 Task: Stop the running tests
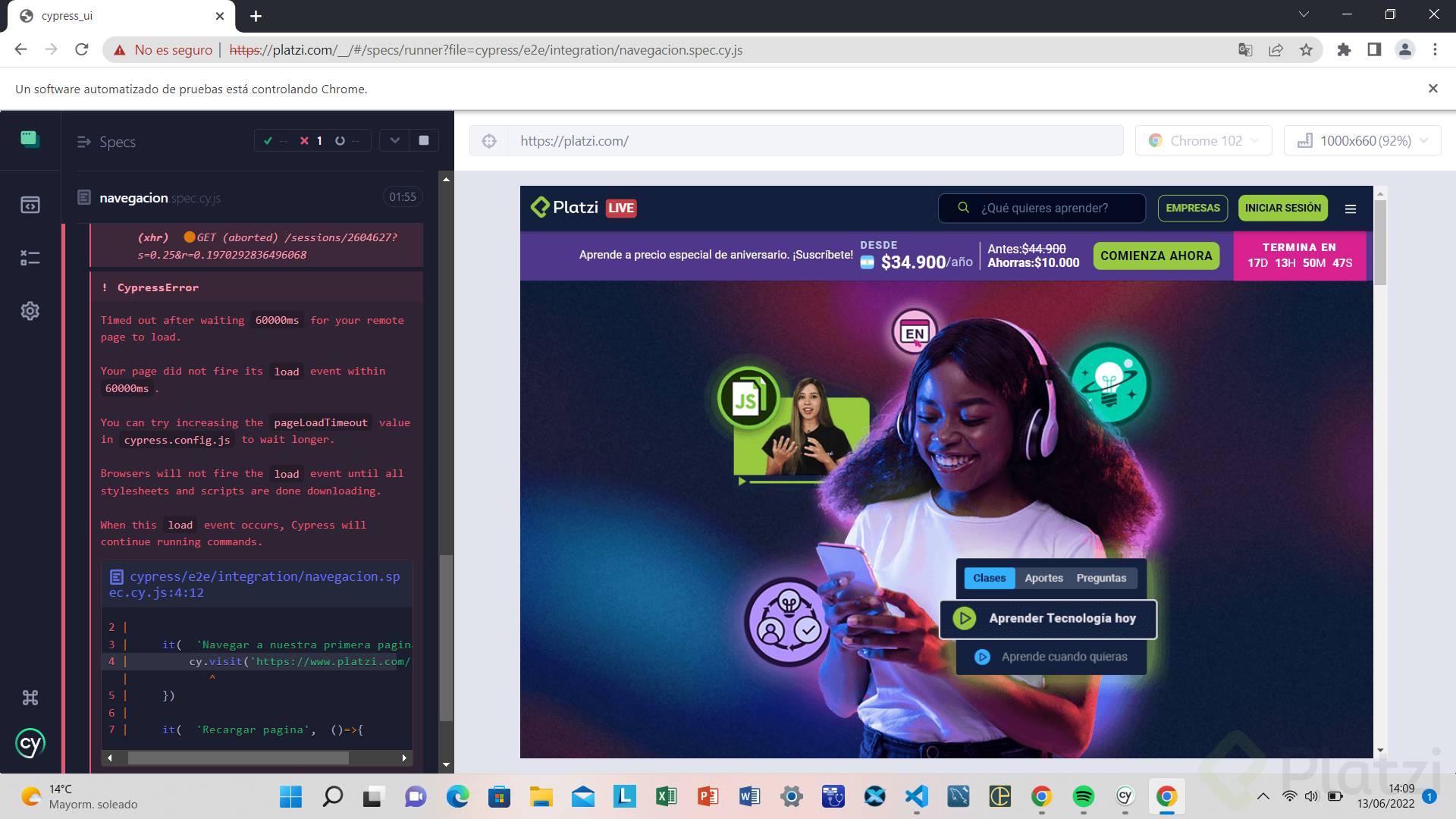click(424, 140)
